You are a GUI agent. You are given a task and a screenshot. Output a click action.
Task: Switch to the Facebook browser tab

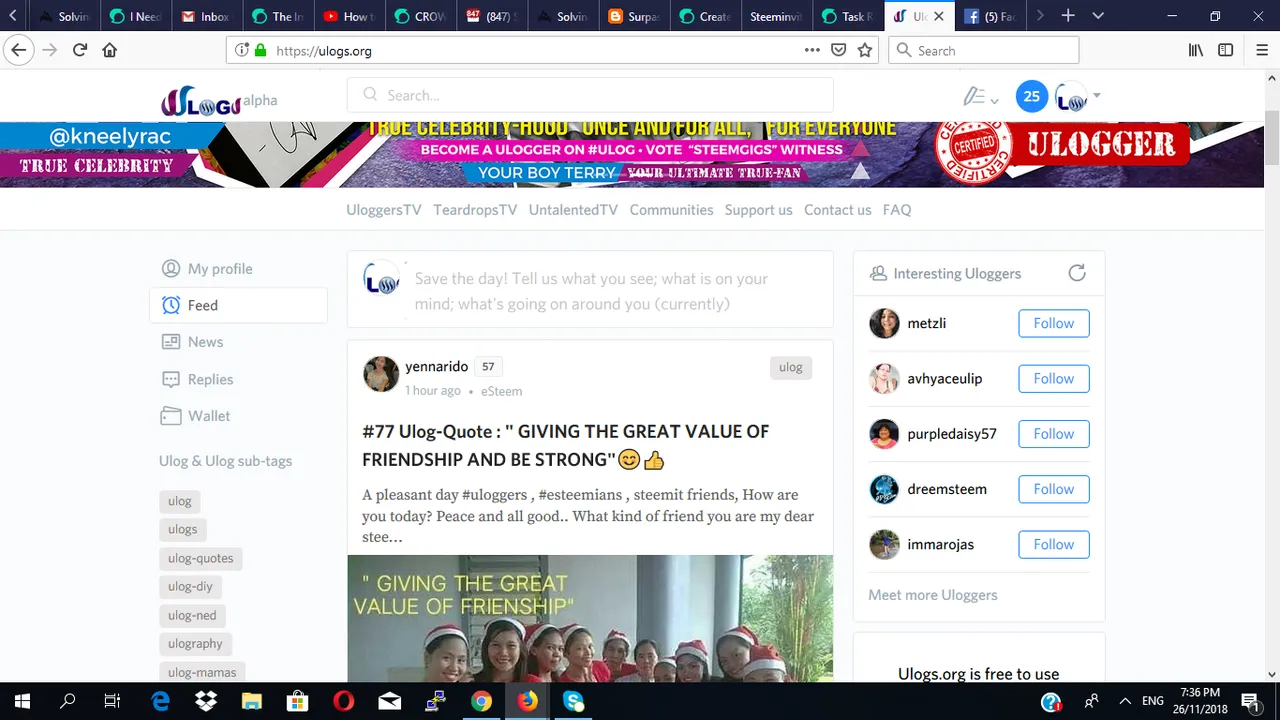tap(989, 16)
